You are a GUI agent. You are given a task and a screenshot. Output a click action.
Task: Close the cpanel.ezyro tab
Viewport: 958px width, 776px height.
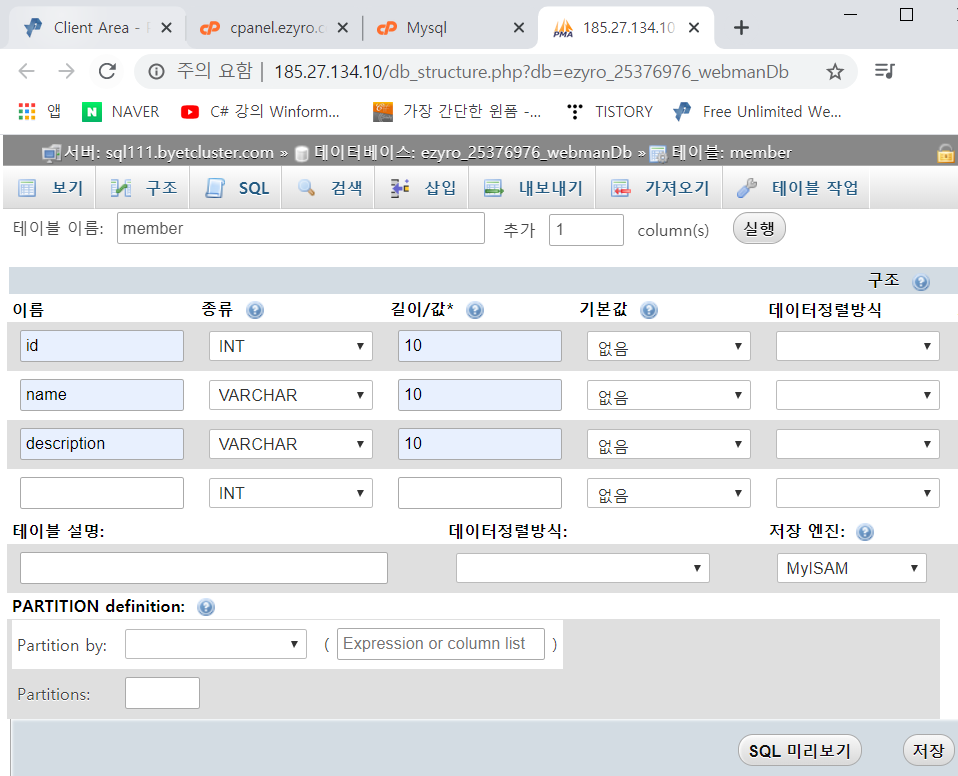tap(343, 27)
